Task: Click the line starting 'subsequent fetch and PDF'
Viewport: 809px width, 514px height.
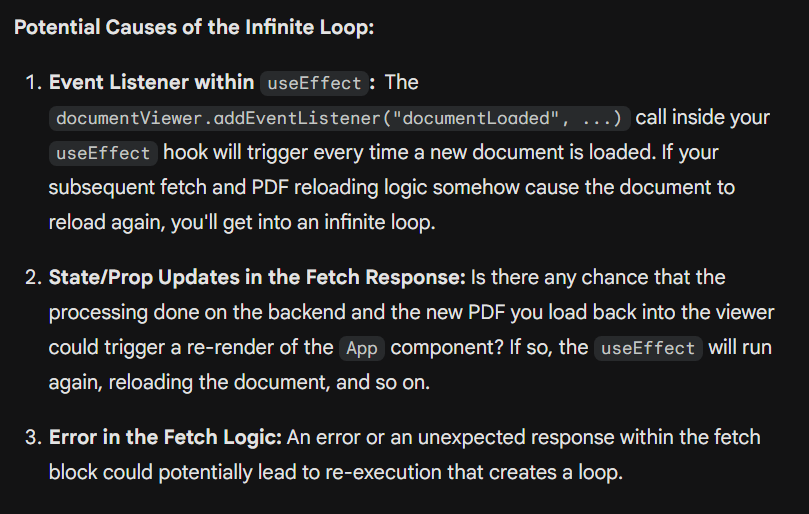Action: 392,187
